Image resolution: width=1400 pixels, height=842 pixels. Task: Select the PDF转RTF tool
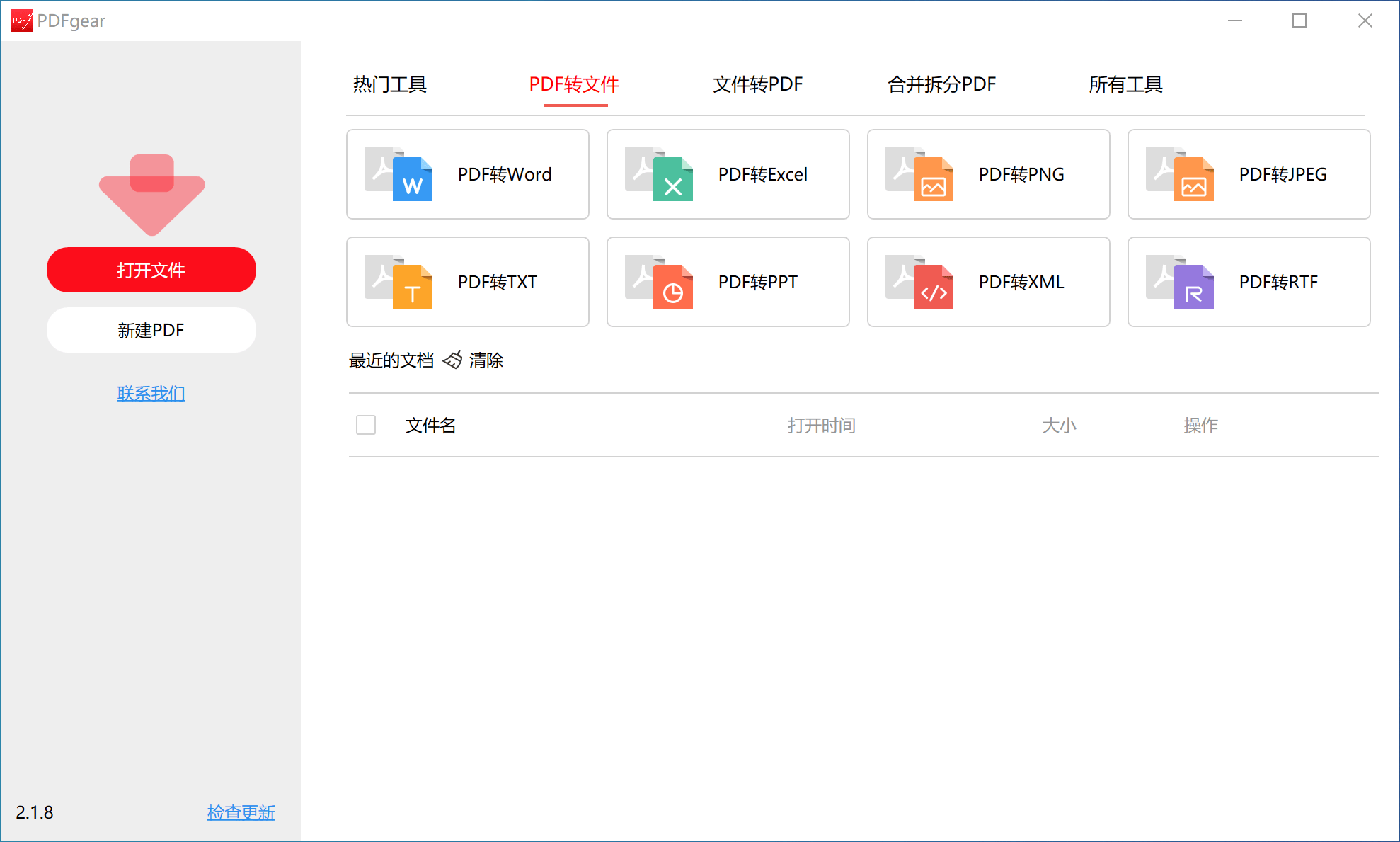coord(1249,282)
